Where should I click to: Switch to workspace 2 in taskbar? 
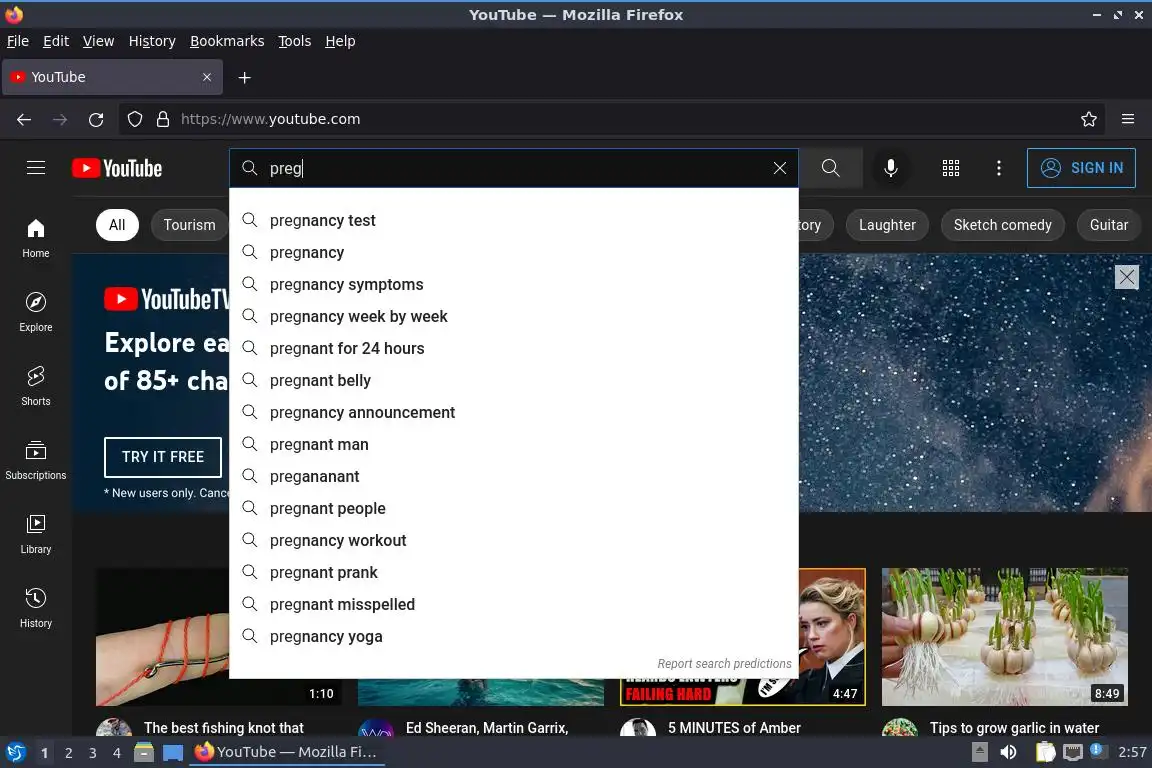68,753
